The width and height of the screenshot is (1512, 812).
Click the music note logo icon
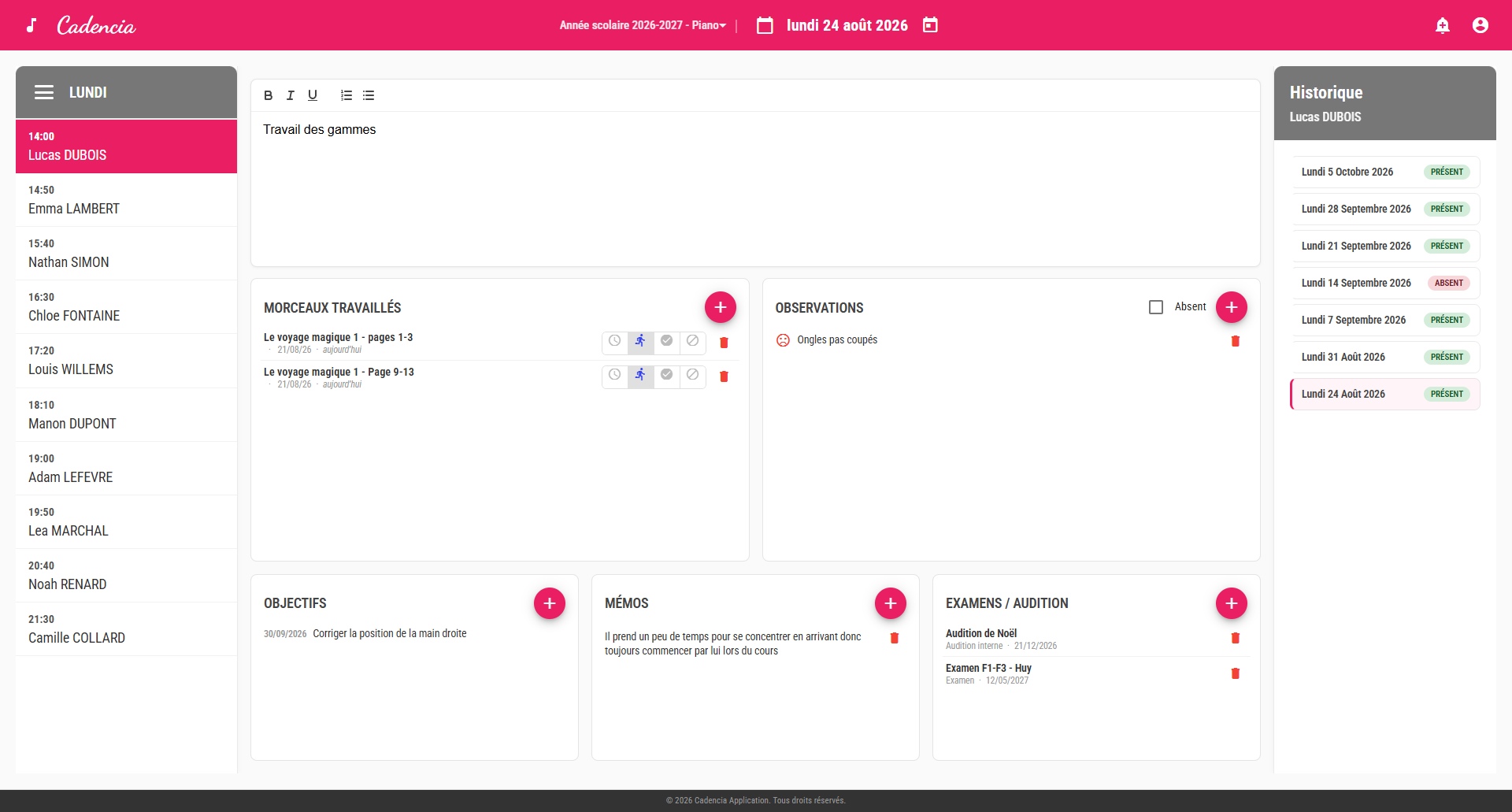pyautogui.click(x=31, y=25)
